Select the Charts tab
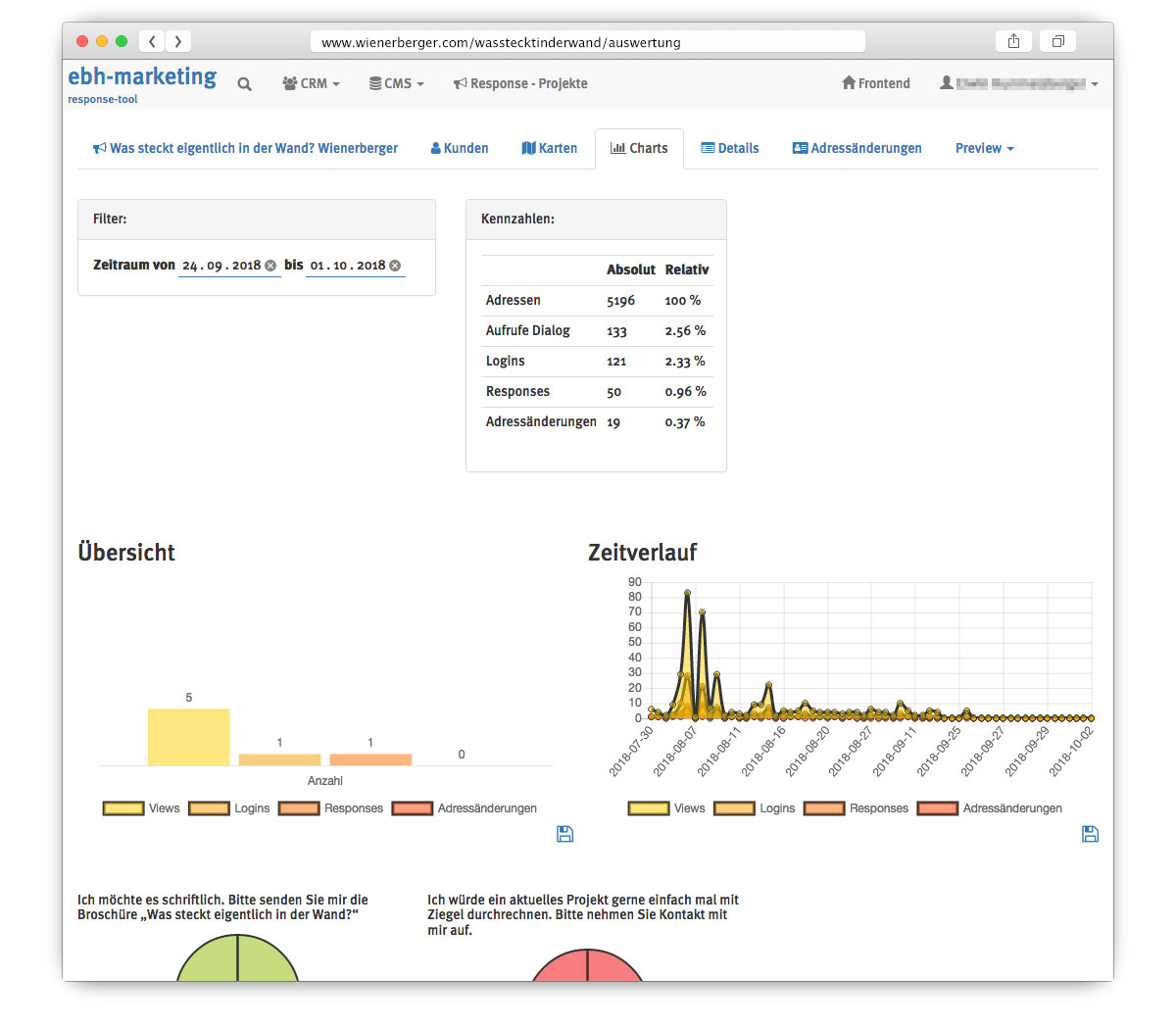The height and width of the screenshot is (1026, 1176). pyautogui.click(x=639, y=148)
